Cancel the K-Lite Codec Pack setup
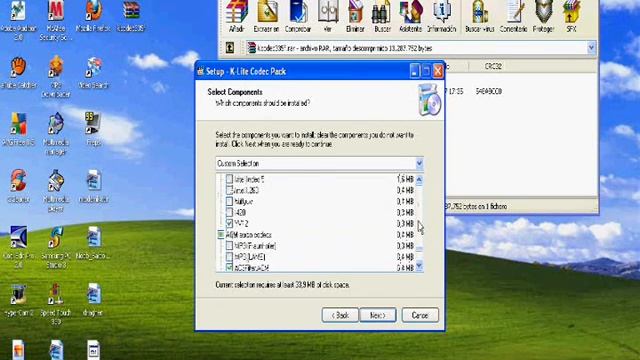This screenshot has height=360, width=640. click(x=420, y=315)
